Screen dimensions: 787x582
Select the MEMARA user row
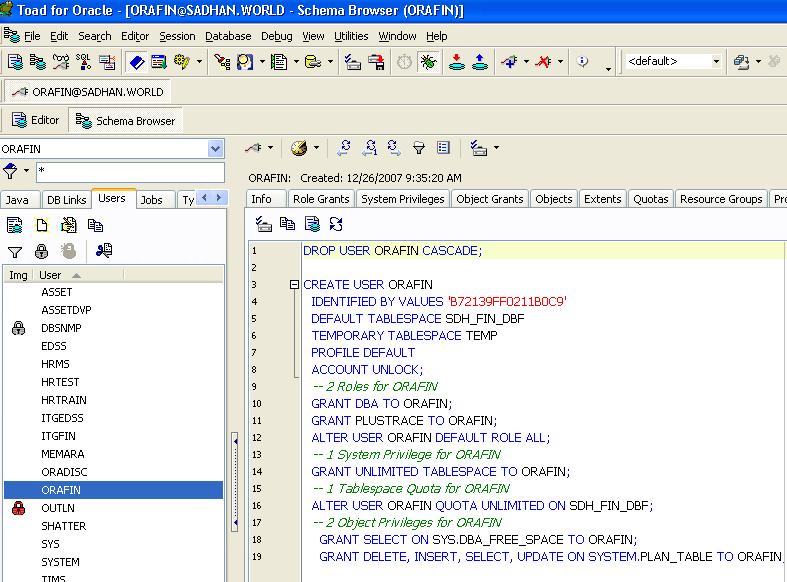click(113, 454)
